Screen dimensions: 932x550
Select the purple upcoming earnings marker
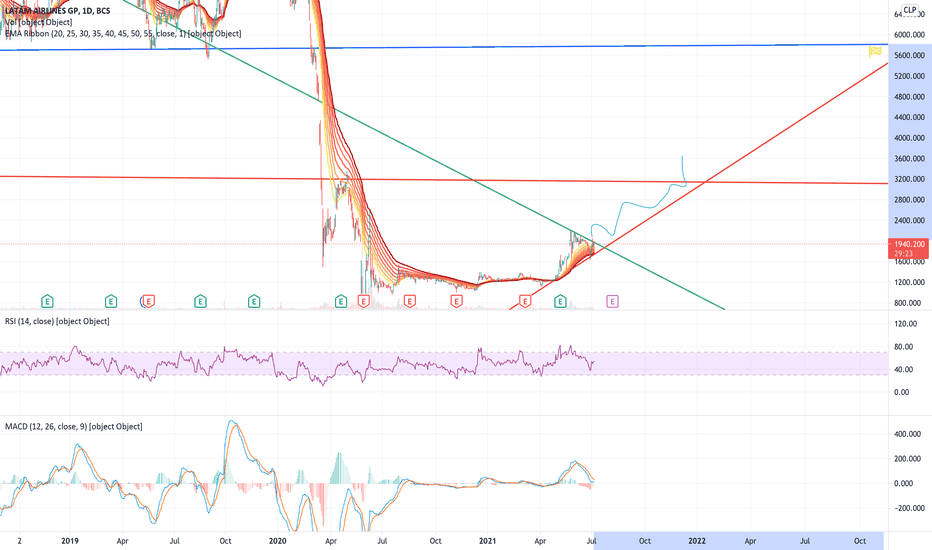(x=612, y=301)
